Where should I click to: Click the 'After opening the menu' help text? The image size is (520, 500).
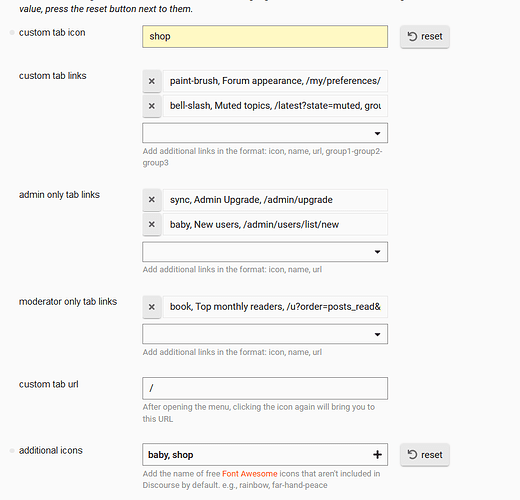259,413
